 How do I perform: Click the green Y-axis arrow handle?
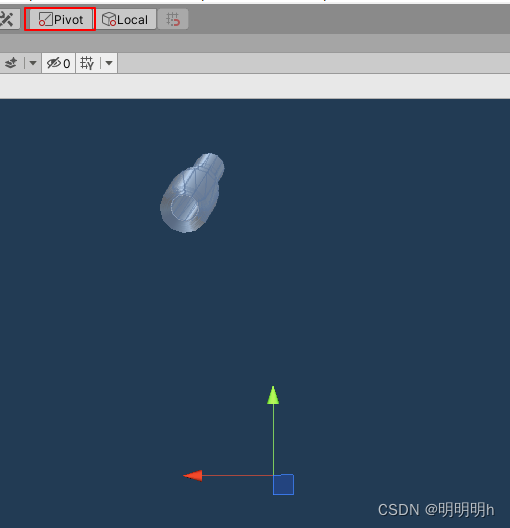(273, 395)
